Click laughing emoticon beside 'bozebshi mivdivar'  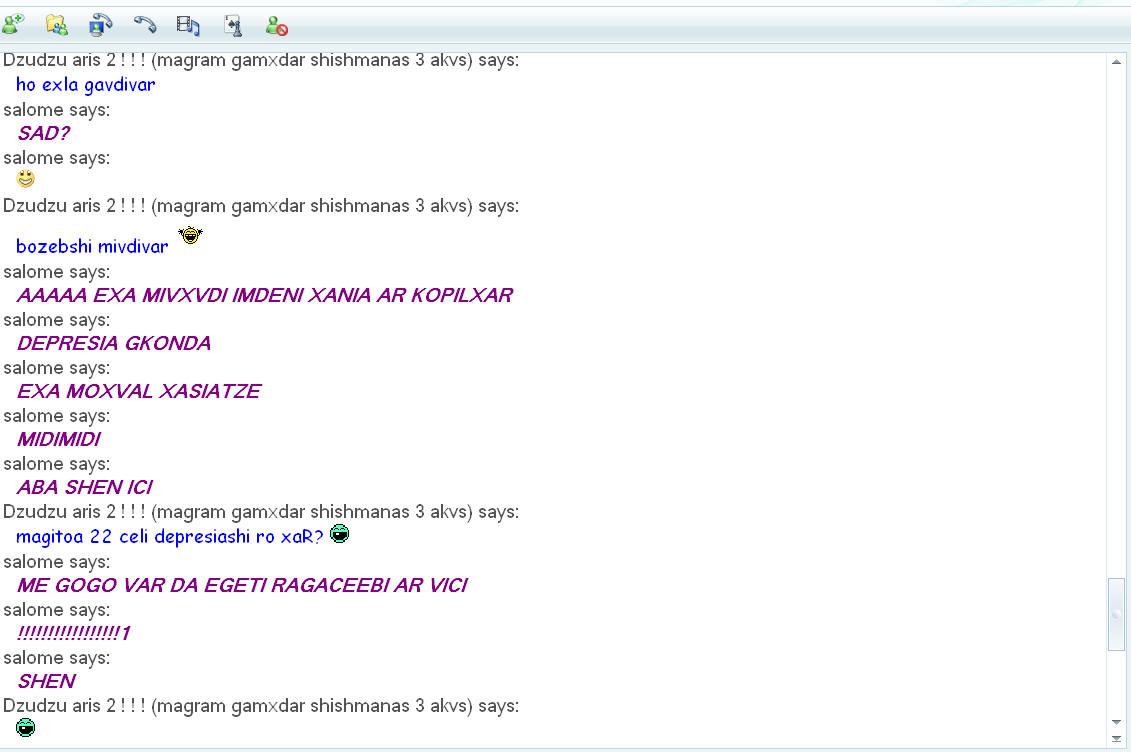190,235
